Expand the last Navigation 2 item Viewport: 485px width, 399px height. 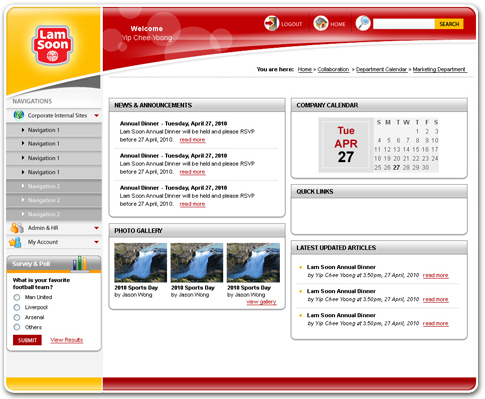point(54,214)
